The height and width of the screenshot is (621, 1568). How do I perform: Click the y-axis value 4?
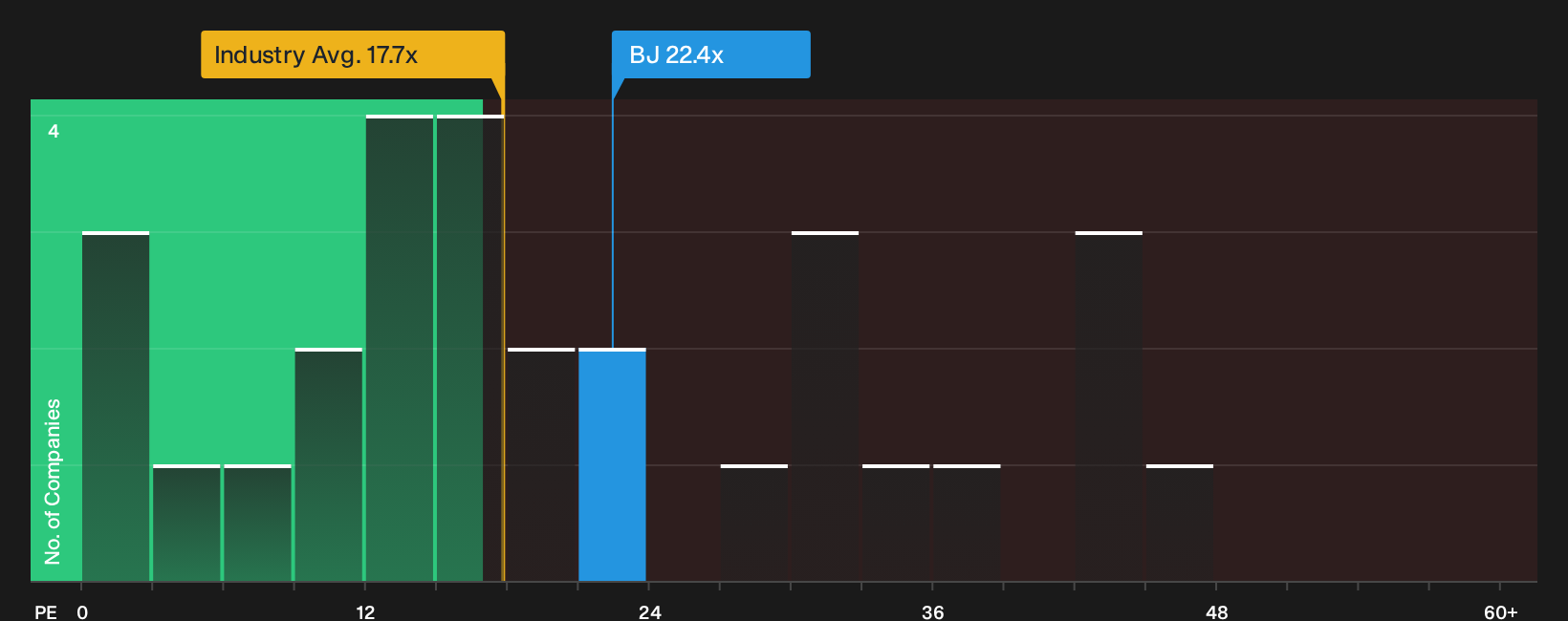(x=54, y=131)
